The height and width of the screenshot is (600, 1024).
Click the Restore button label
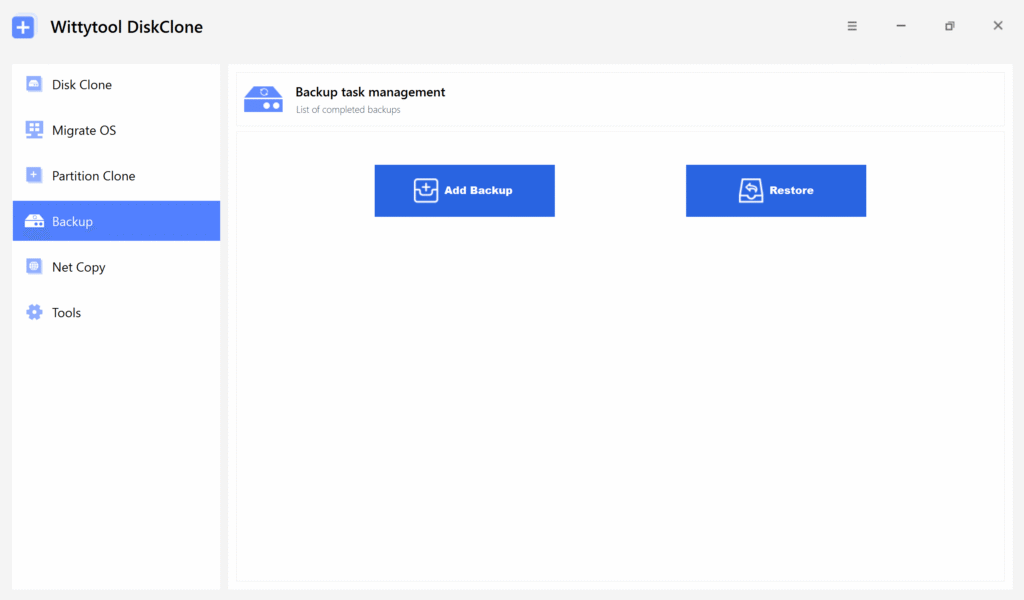coord(792,191)
